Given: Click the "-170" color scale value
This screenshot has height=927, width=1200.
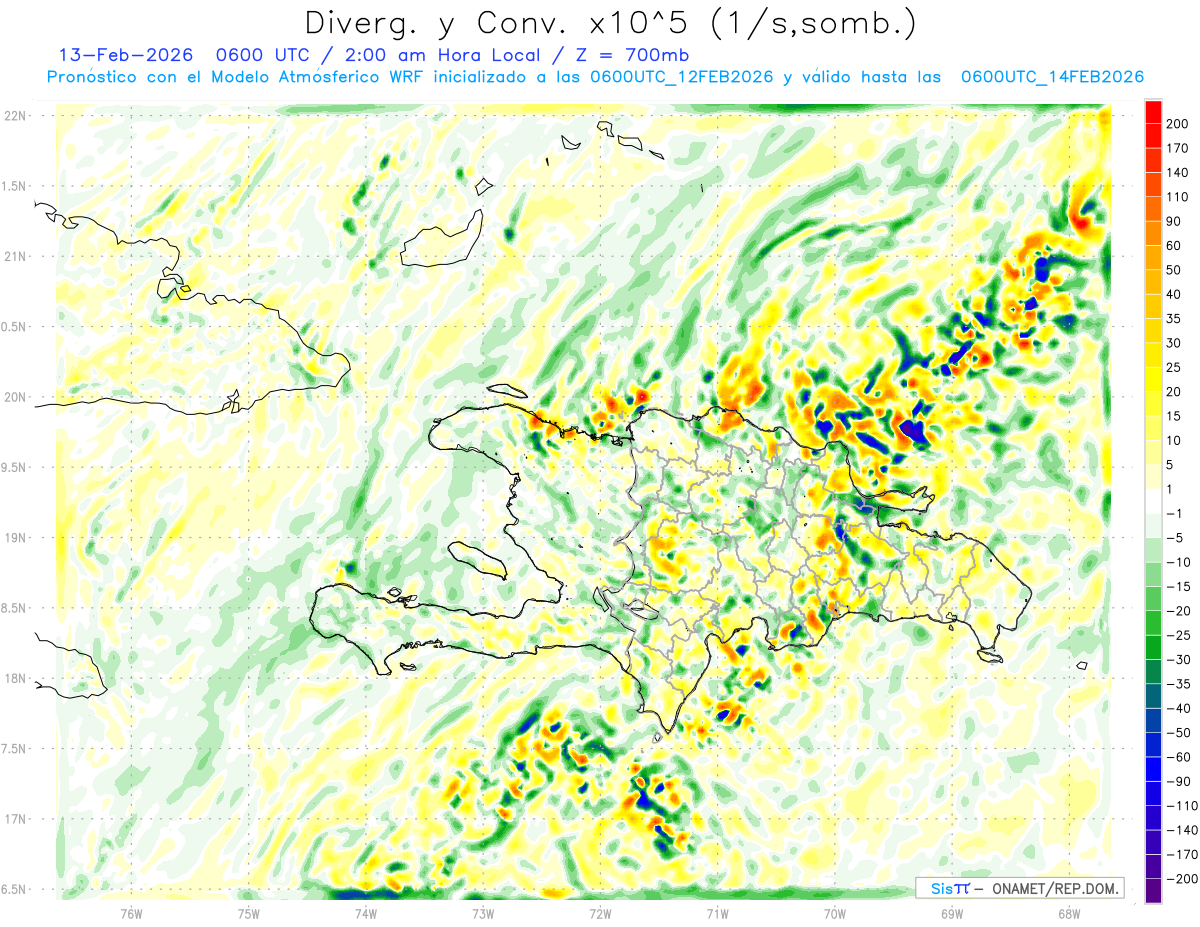Looking at the screenshot, I should (x=1182, y=855).
